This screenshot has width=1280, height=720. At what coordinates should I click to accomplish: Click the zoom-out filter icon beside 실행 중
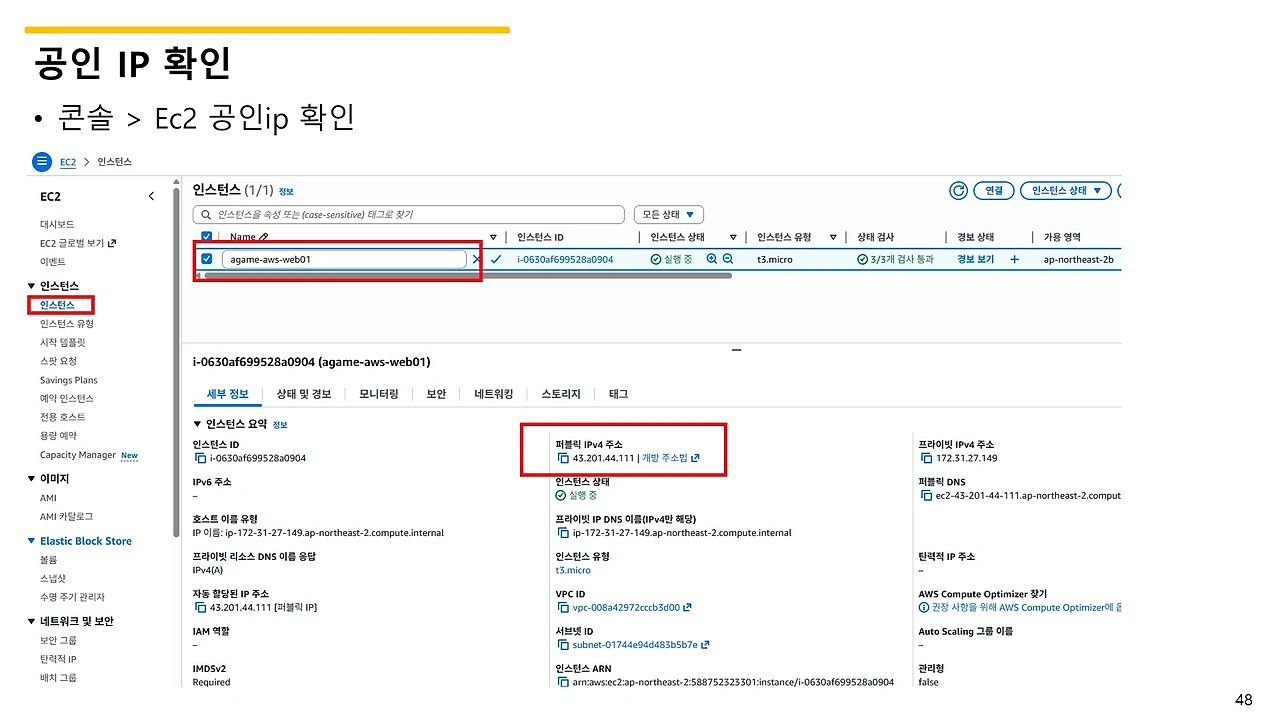coord(728,259)
